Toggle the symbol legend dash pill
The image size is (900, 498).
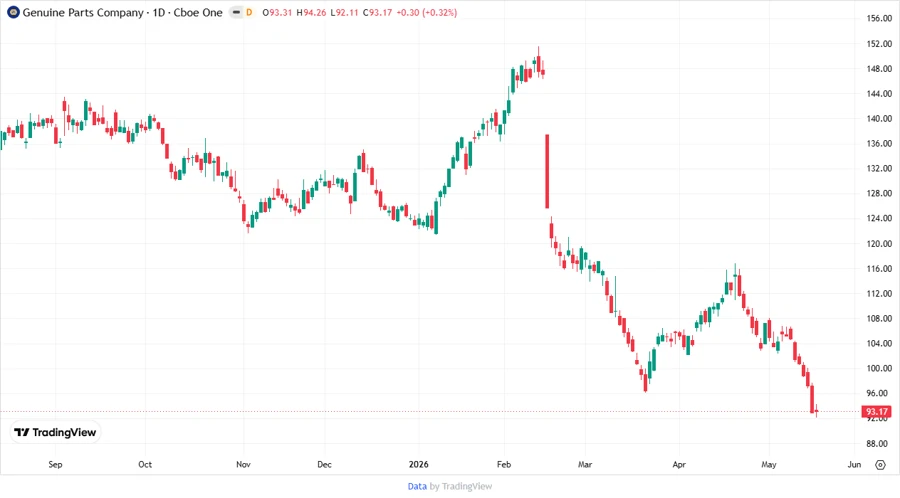236,12
